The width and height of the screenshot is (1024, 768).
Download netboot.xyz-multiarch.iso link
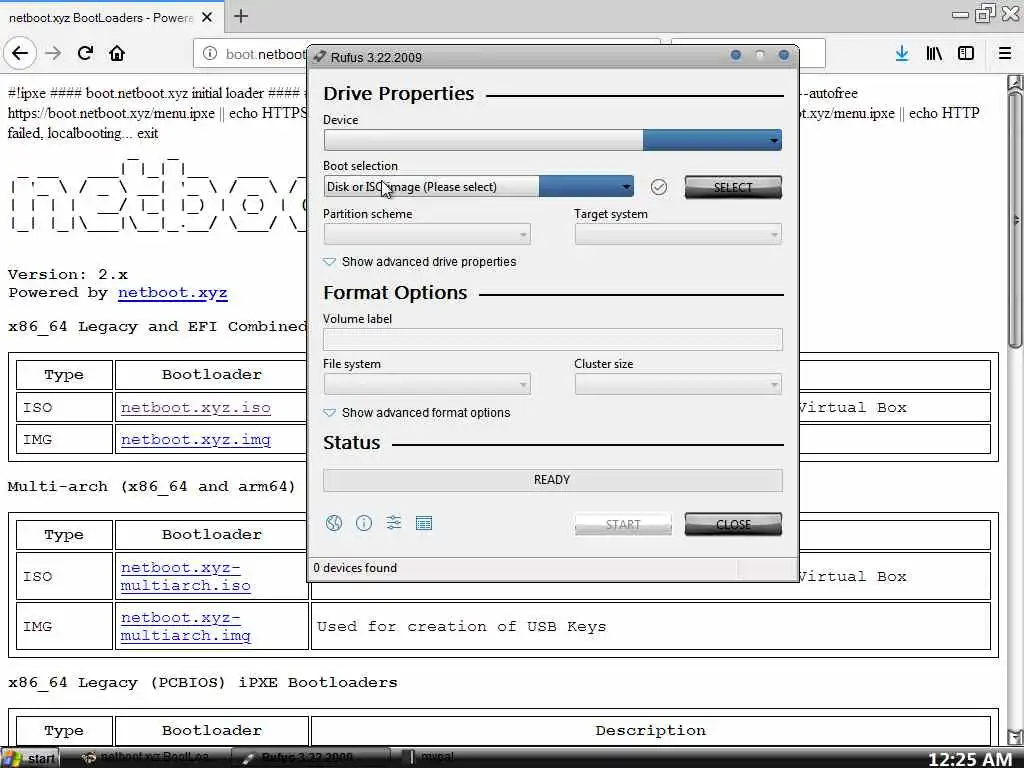click(x=185, y=577)
